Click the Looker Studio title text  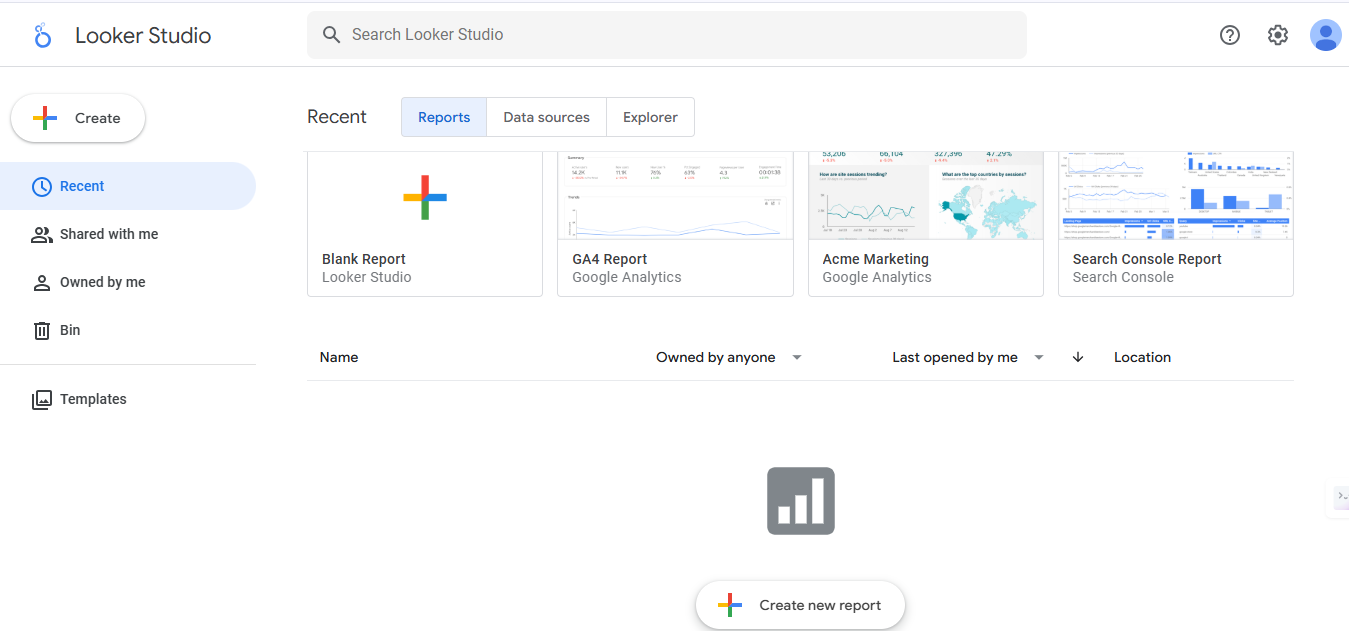click(x=143, y=36)
